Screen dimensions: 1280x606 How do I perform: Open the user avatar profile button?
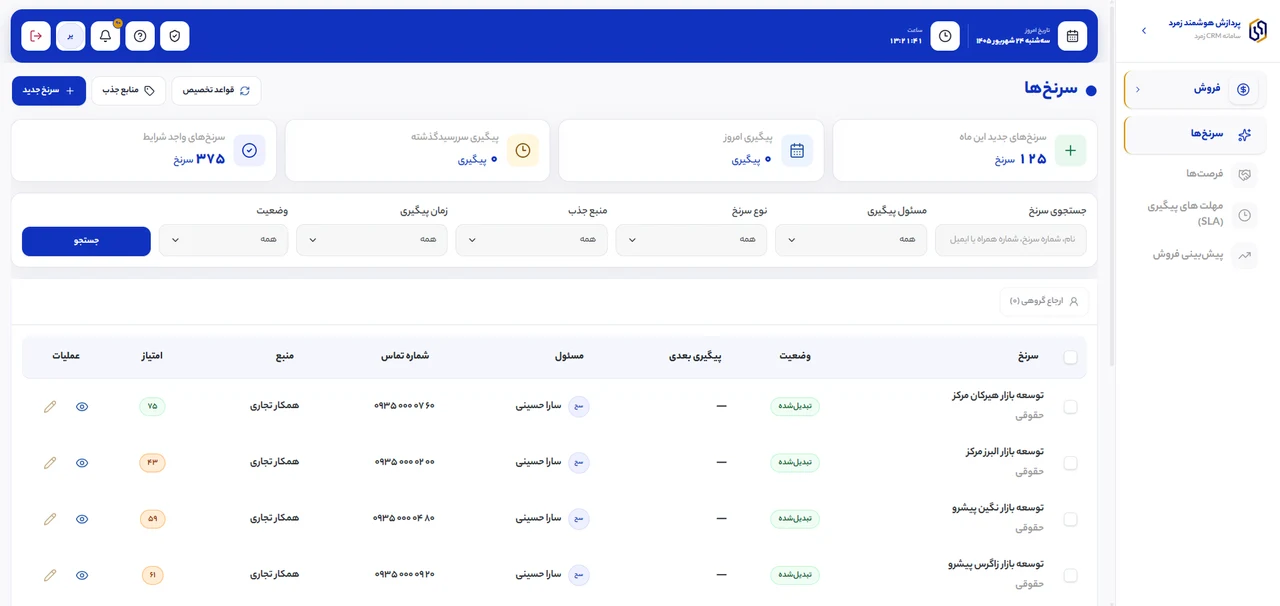point(71,36)
